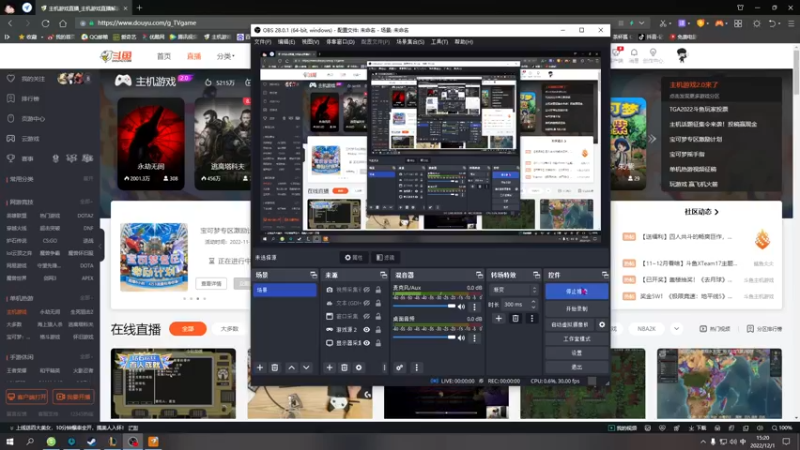800x450 pixels.
Task: Click the browser address bar URL
Action: click(x=147, y=23)
